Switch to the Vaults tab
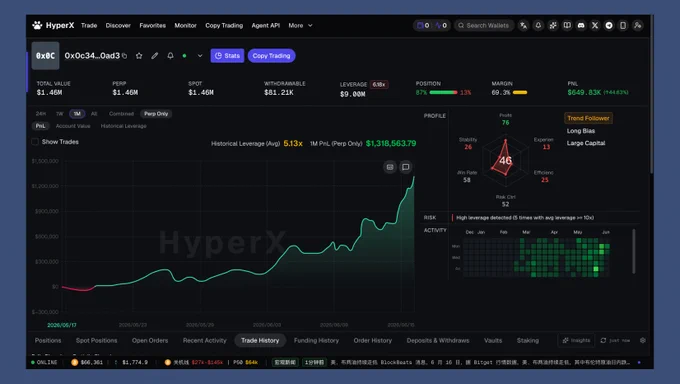 (493, 341)
